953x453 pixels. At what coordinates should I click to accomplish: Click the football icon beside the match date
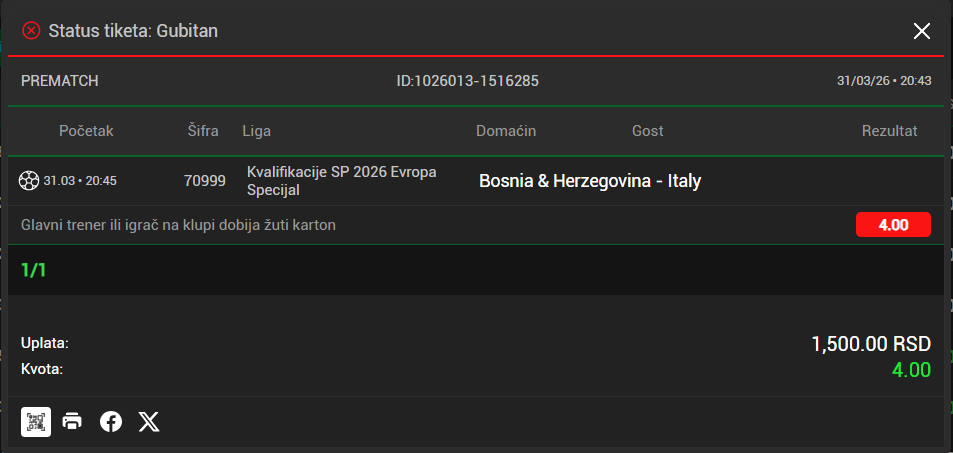pos(29,181)
